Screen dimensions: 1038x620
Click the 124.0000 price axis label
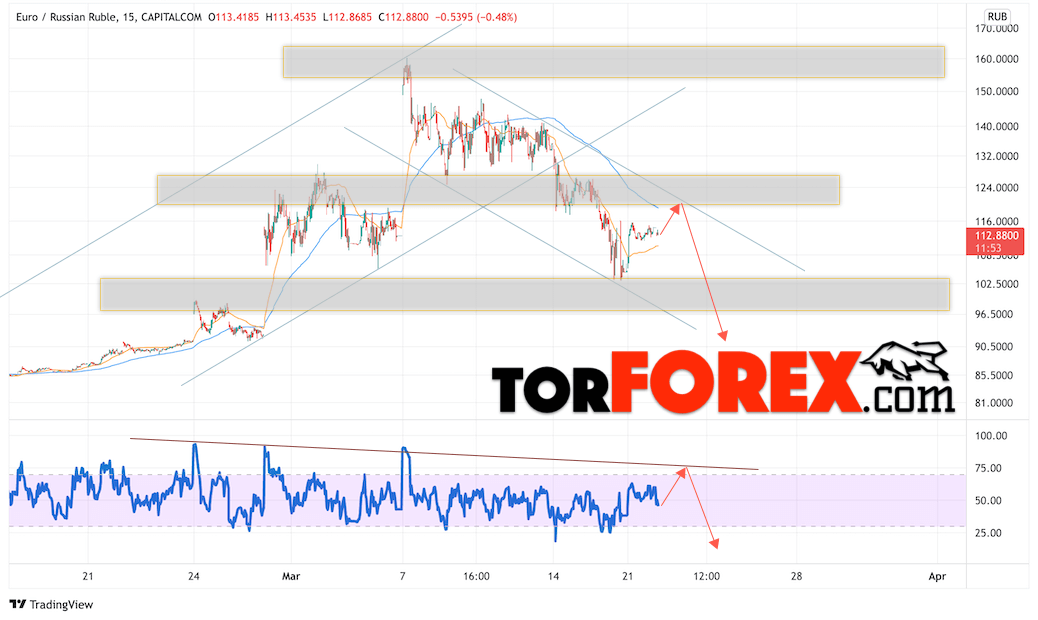click(996, 188)
